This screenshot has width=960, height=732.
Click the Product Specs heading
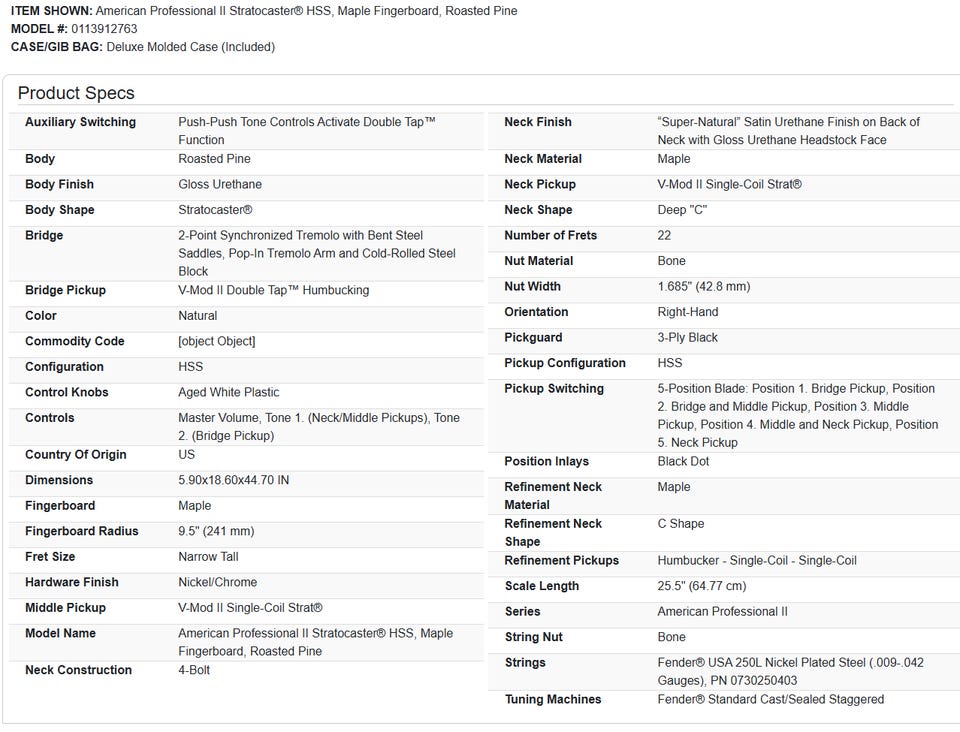pyautogui.click(x=76, y=93)
